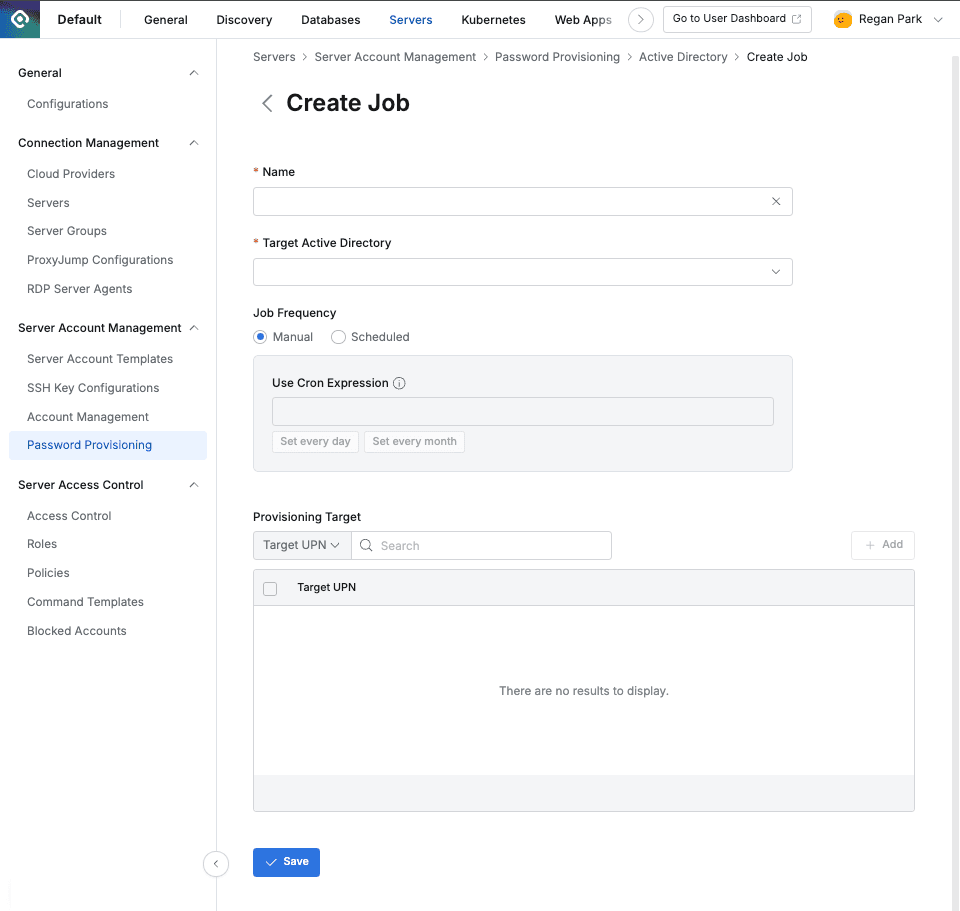
Task: Click the search magnifier in the Provisioning Target bar
Action: (x=366, y=545)
